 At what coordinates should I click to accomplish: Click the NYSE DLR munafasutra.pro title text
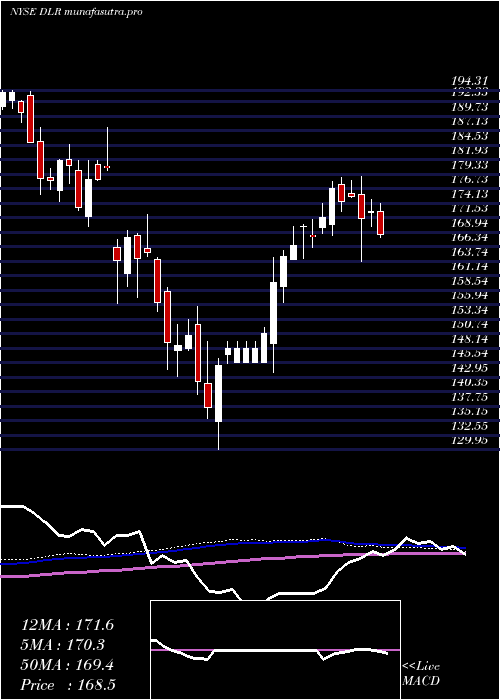[76, 12]
